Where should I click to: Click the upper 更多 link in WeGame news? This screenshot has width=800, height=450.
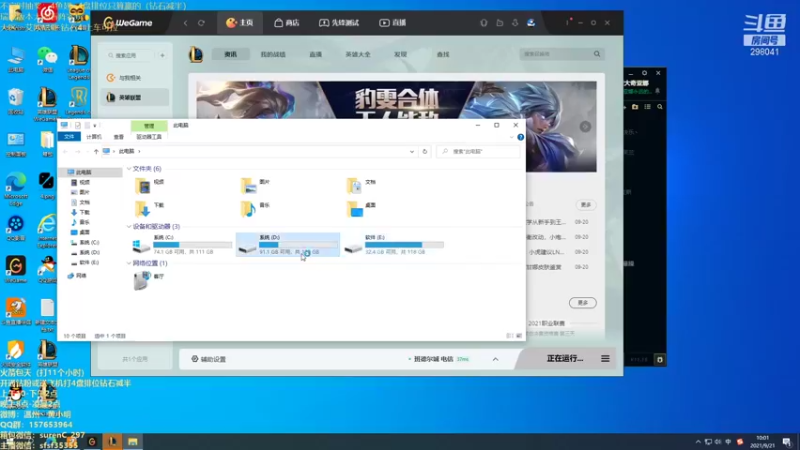coord(586,205)
